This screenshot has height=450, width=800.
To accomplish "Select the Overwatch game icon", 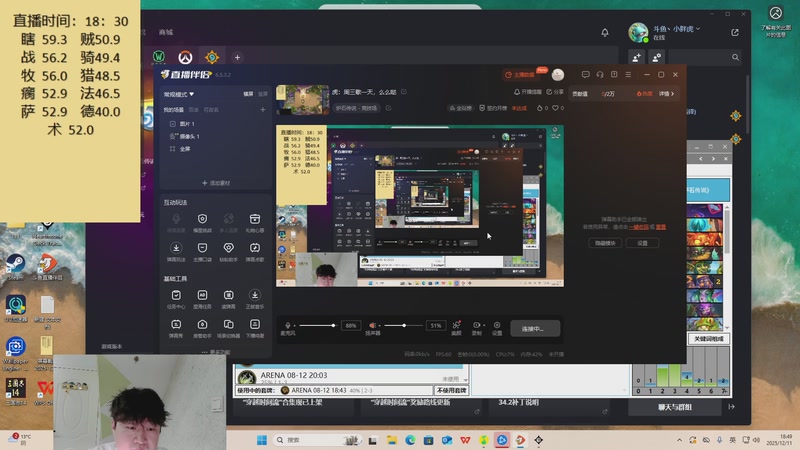I will (185, 57).
